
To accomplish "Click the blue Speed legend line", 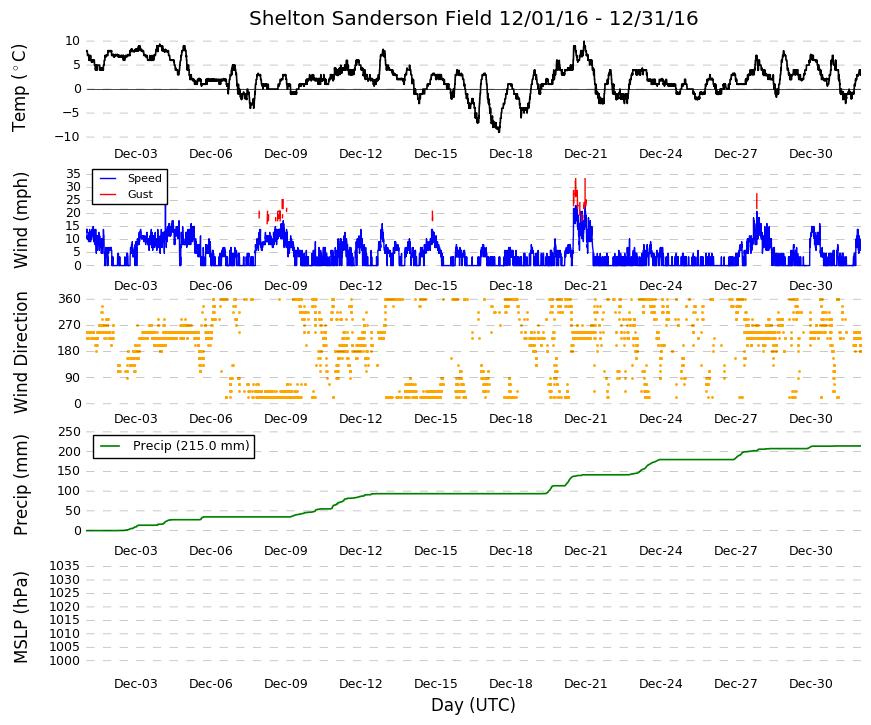I will click(108, 178).
